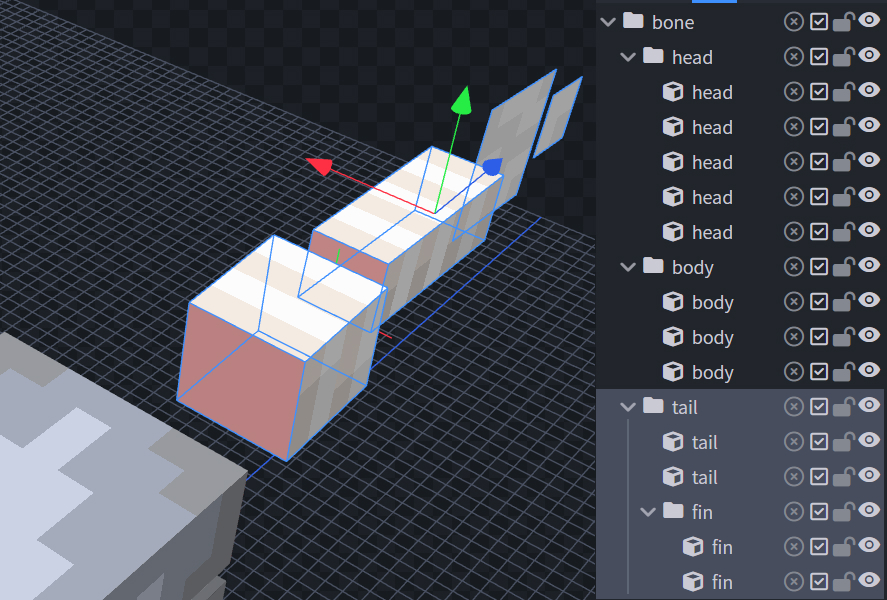Collapse the head group chevron

[628, 58]
